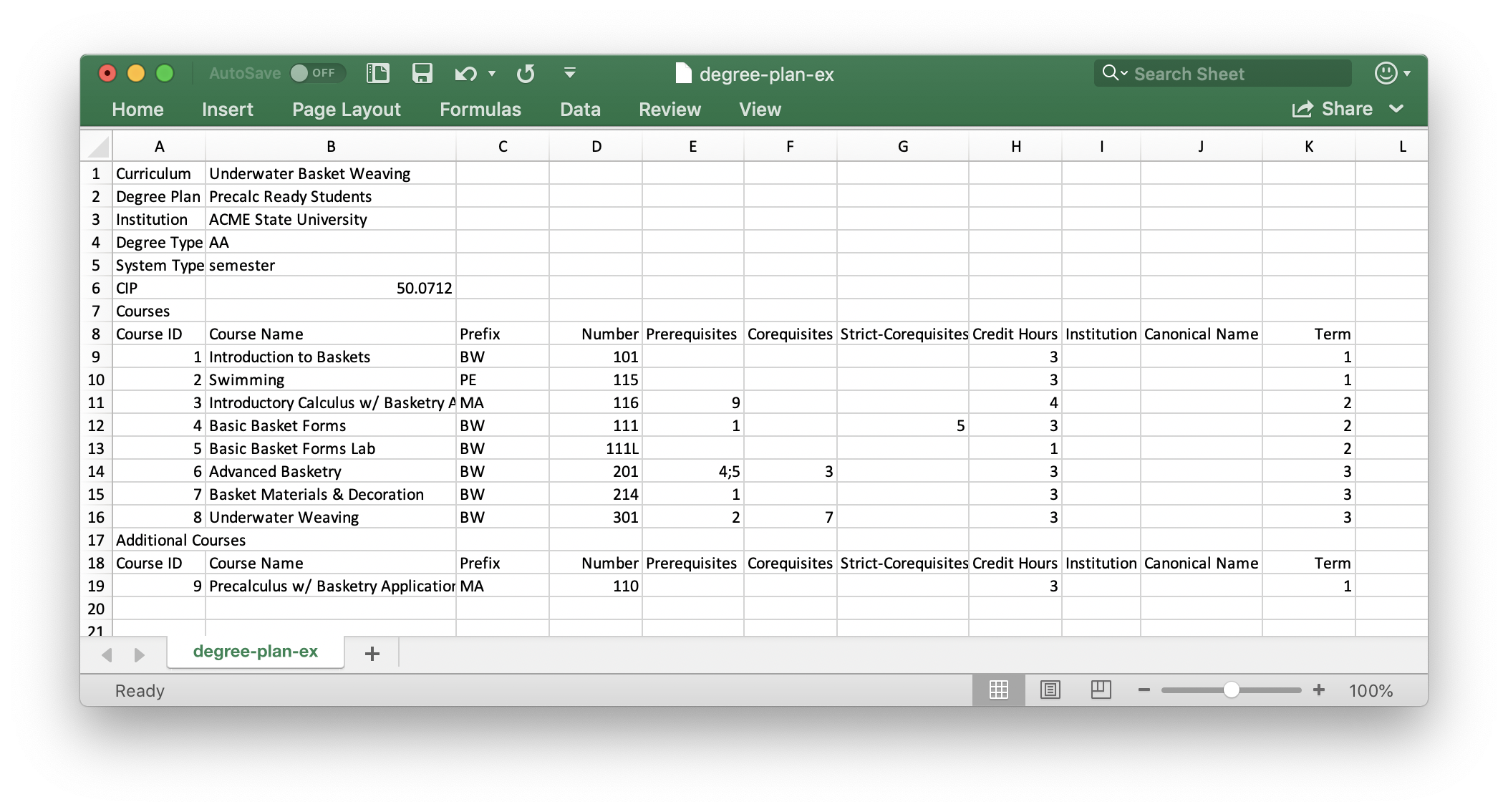This screenshot has height=812, width=1508.
Task: Switch to Normal view in the status bar
Action: click(x=998, y=690)
